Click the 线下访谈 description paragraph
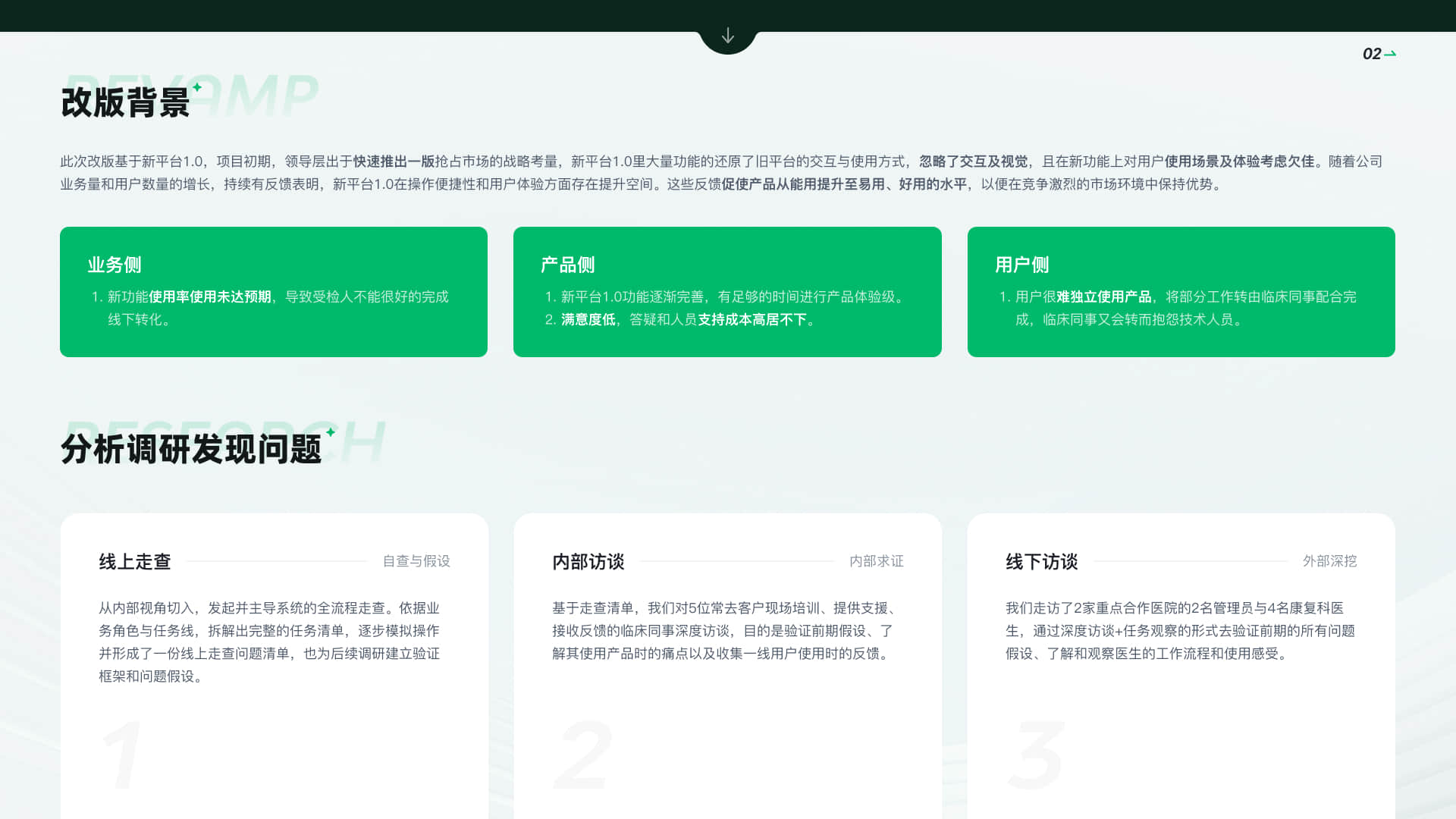 1180,631
